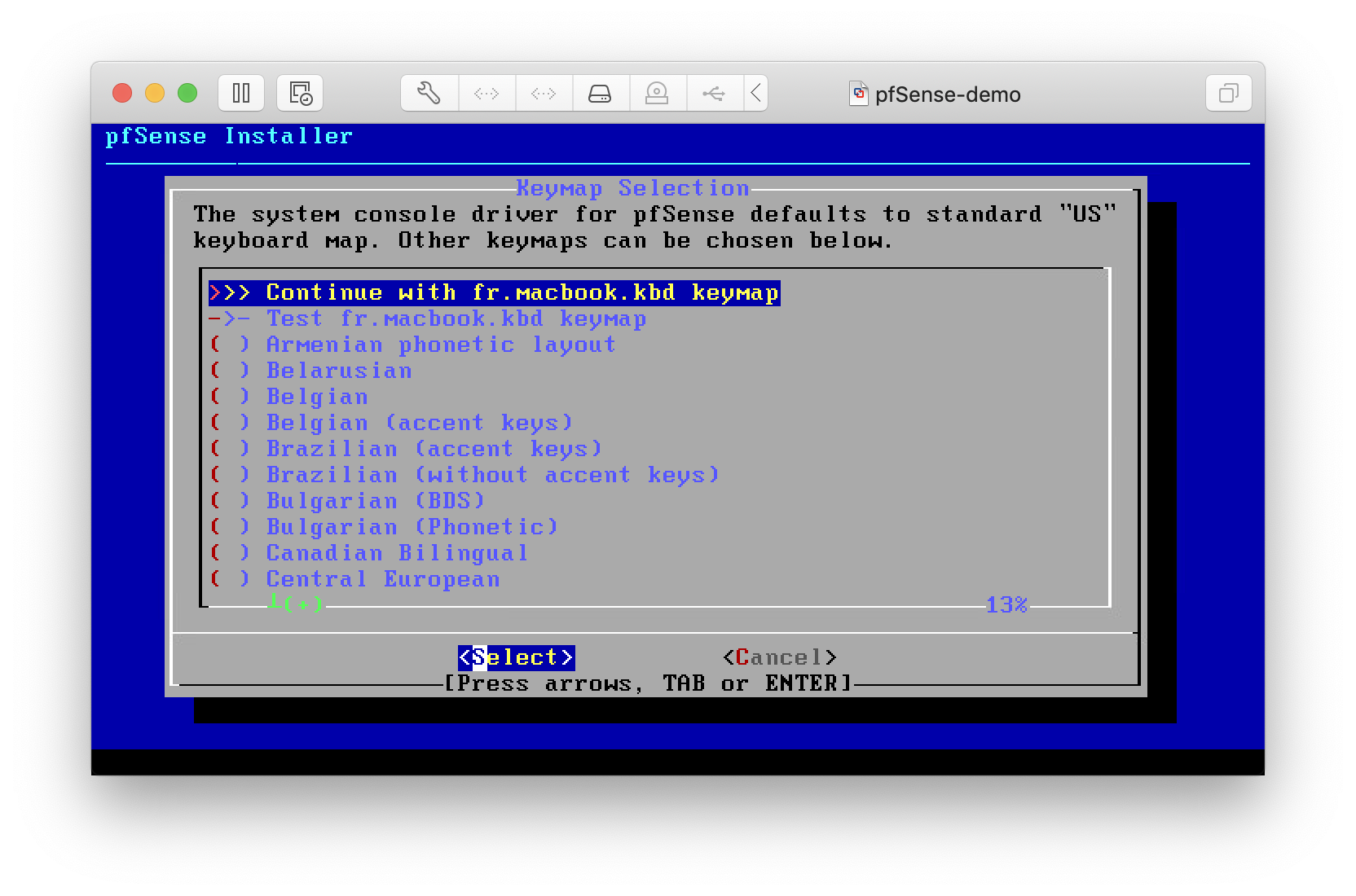The image size is (1356, 896).
Task: Collapse the device toolbar chevron
Action: (x=756, y=94)
